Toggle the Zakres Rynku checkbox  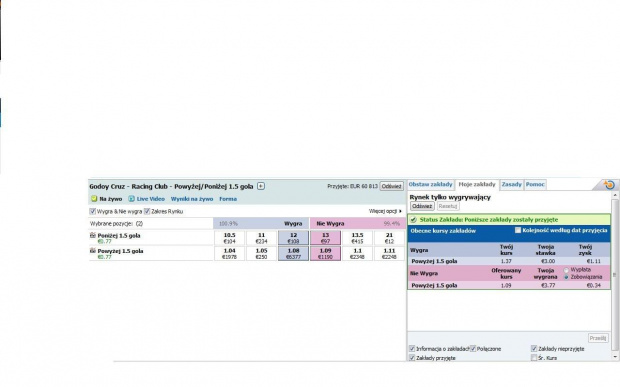point(147,211)
